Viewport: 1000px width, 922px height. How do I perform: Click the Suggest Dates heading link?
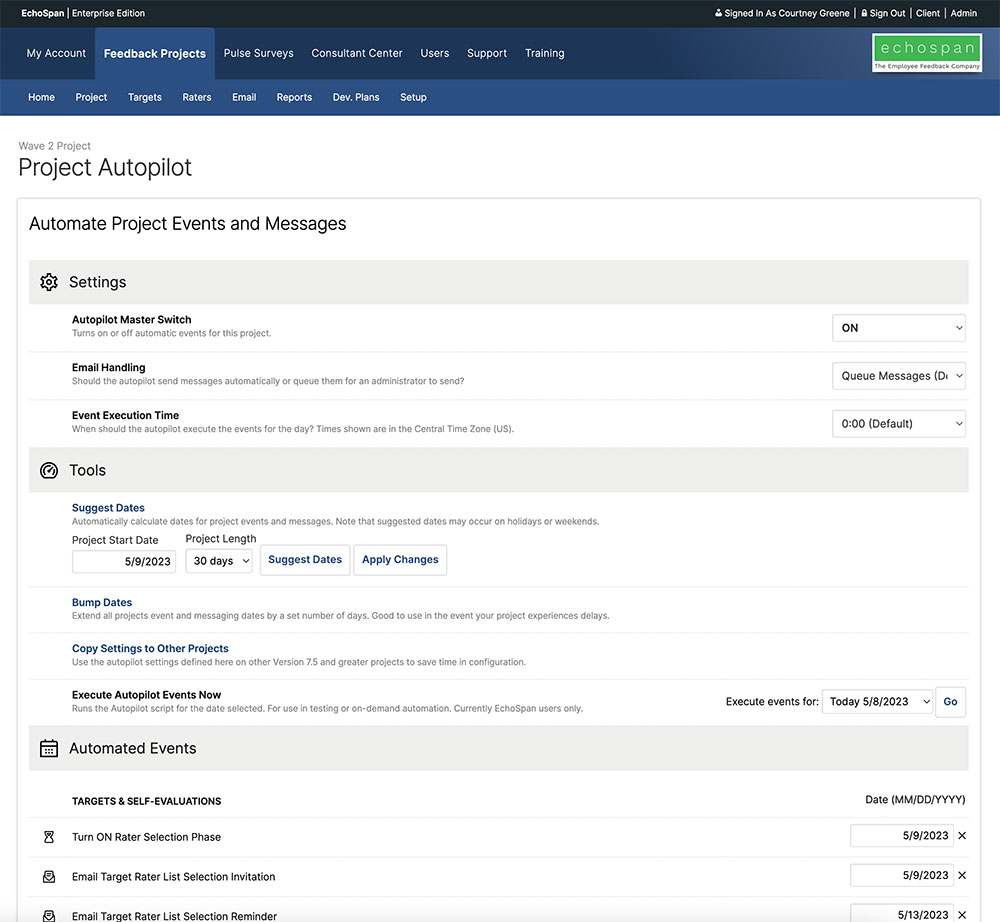108,508
